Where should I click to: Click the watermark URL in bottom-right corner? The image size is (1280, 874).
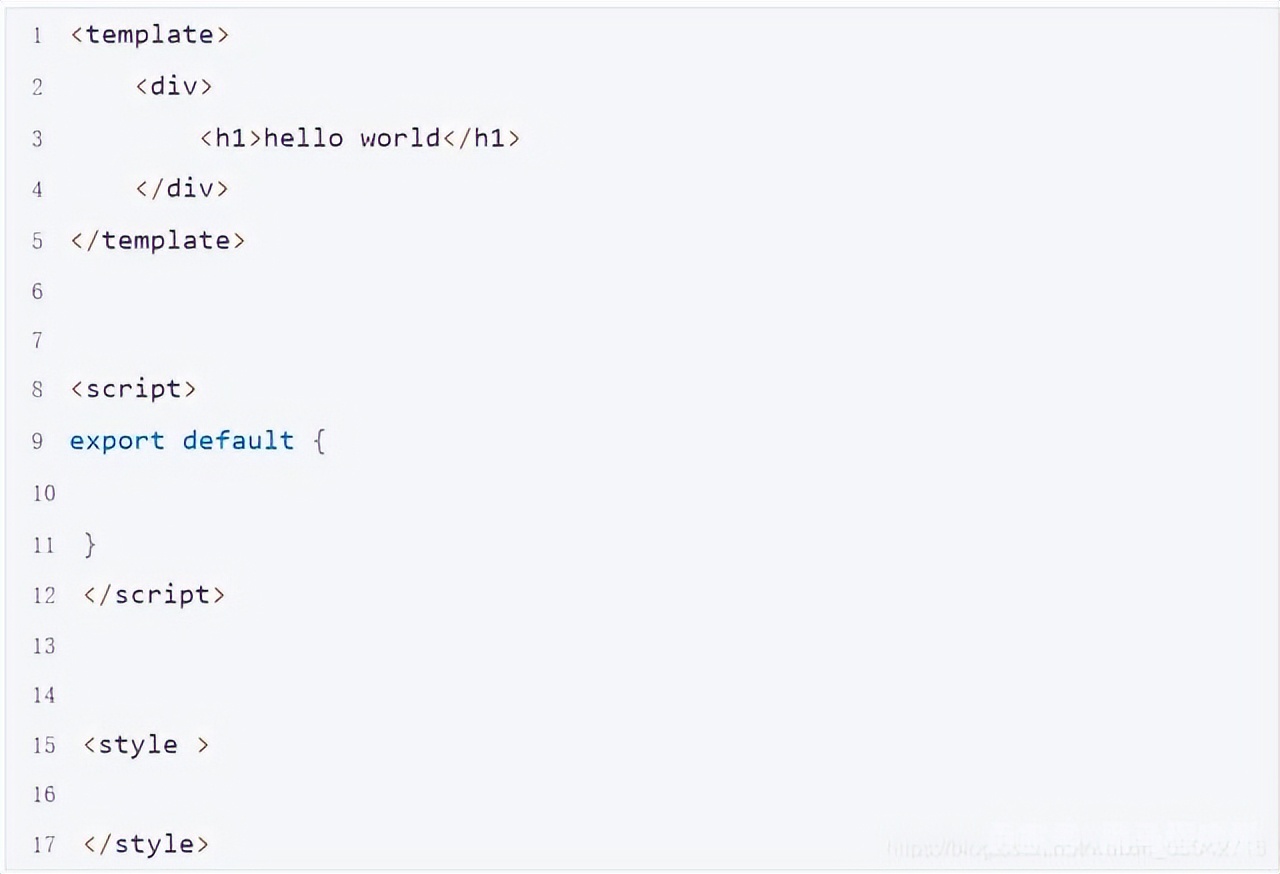click(x=1075, y=848)
